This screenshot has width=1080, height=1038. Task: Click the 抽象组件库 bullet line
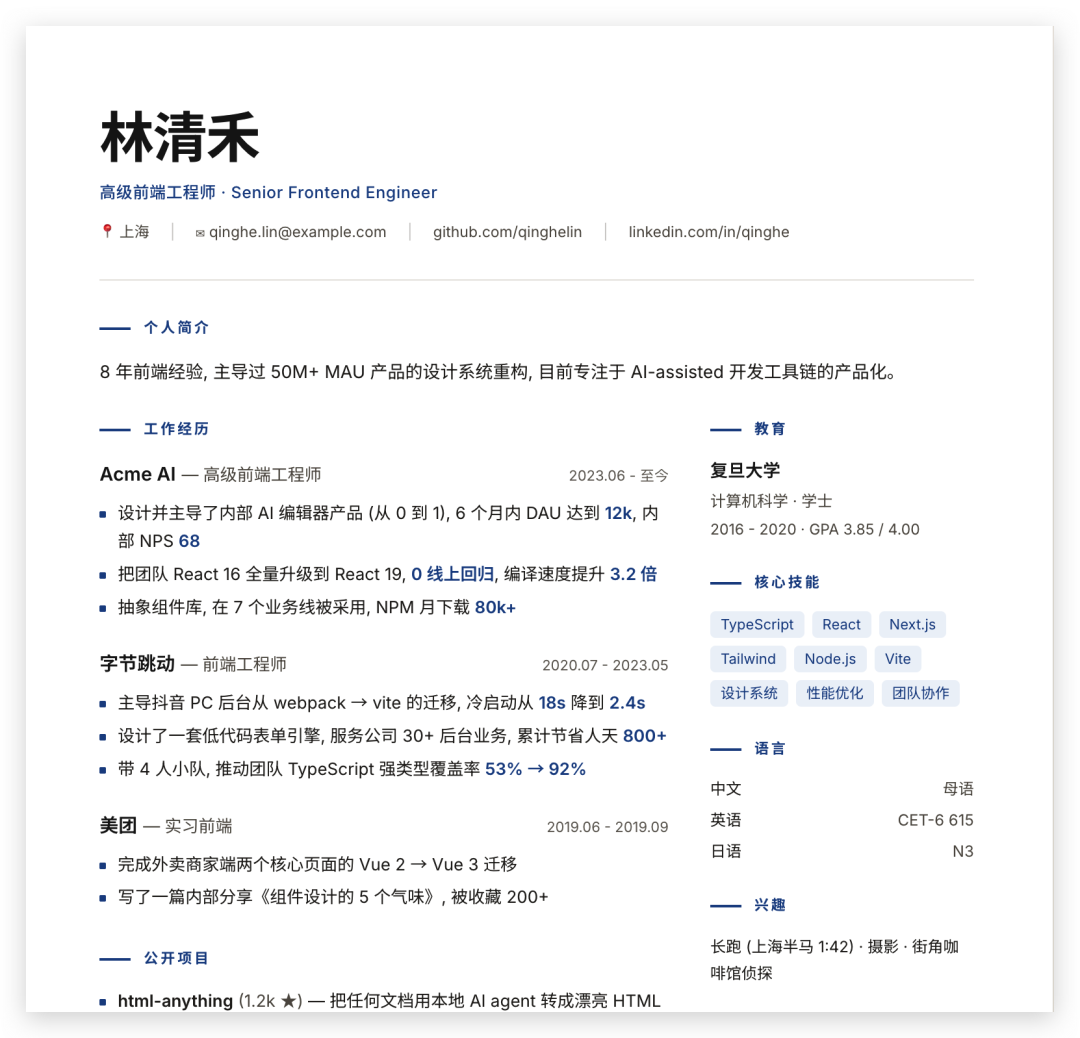[317, 608]
